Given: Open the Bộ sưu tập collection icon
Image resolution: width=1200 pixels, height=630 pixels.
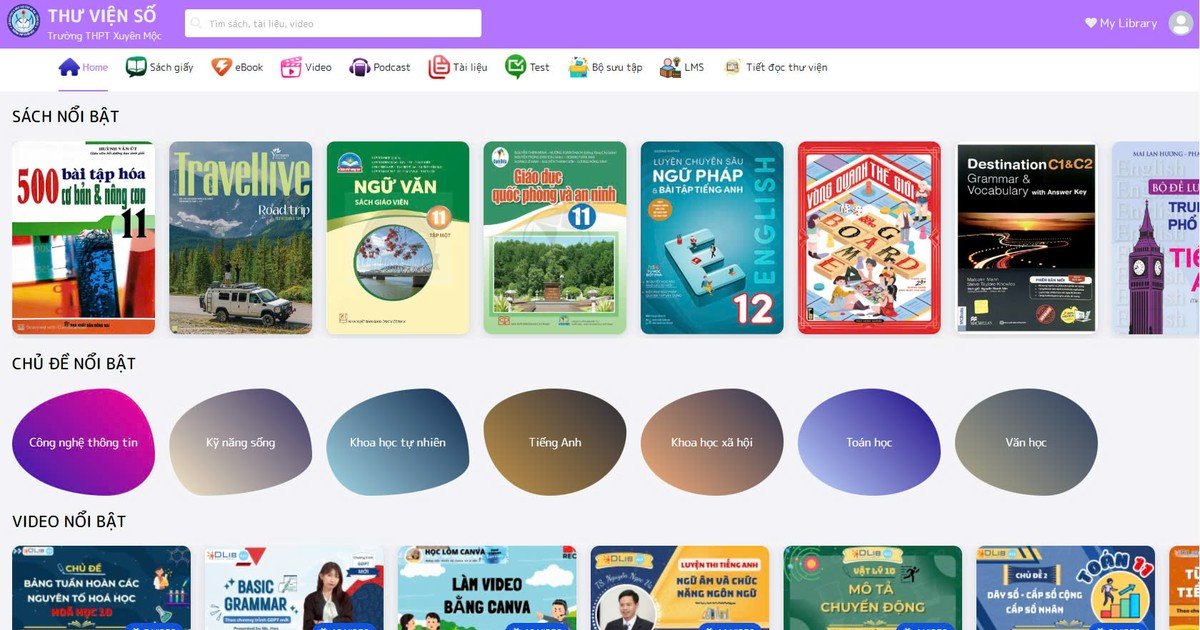Looking at the screenshot, I should point(578,67).
